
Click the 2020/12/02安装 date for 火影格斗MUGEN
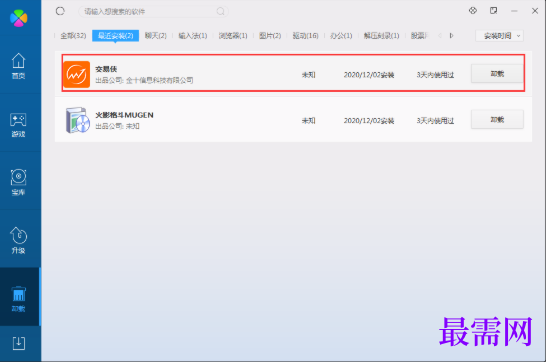pyautogui.click(x=369, y=121)
